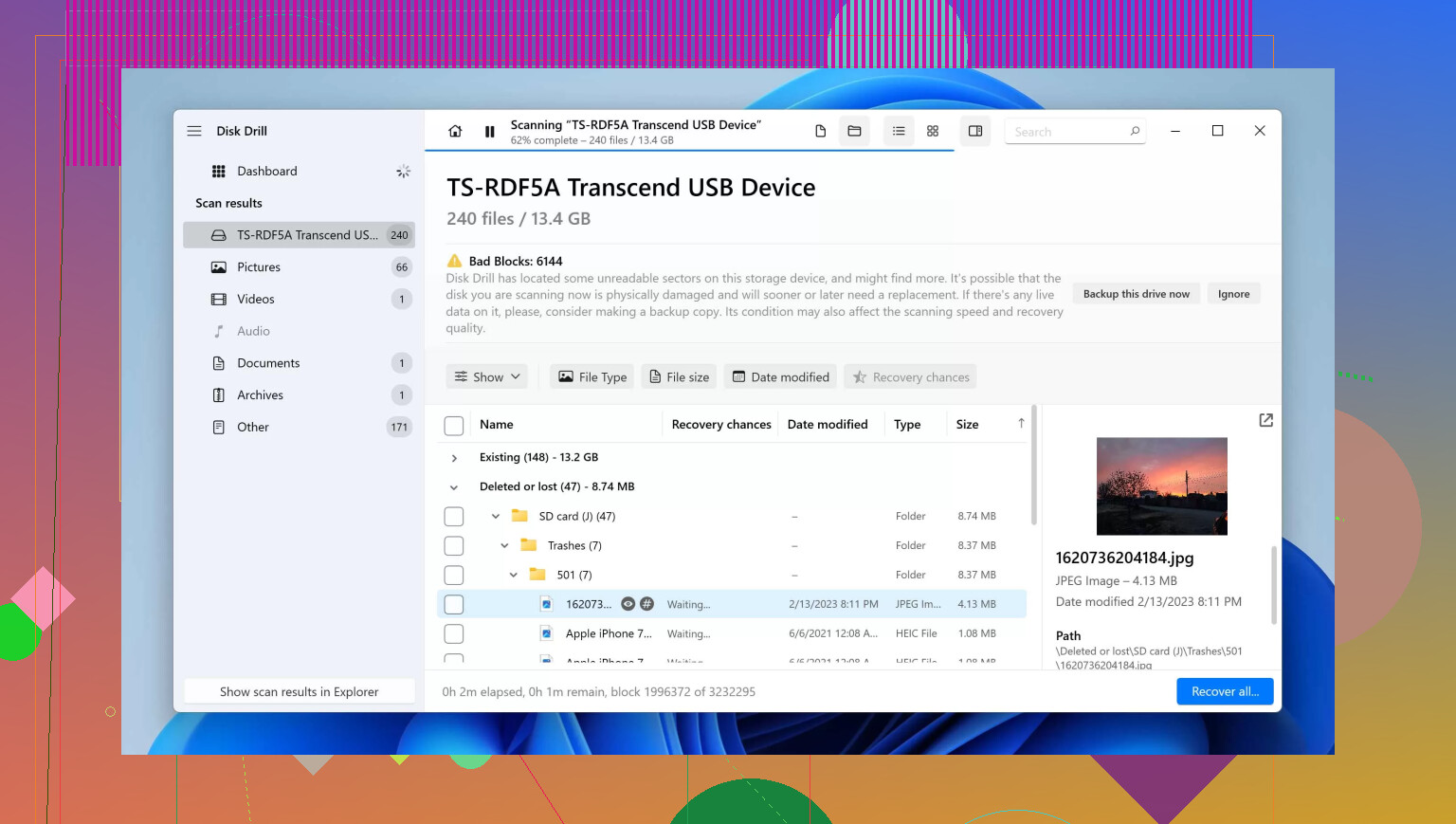The width and height of the screenshot is (1456, 824).
Task: Preview file using the eye icon
Action: (628, 604)
